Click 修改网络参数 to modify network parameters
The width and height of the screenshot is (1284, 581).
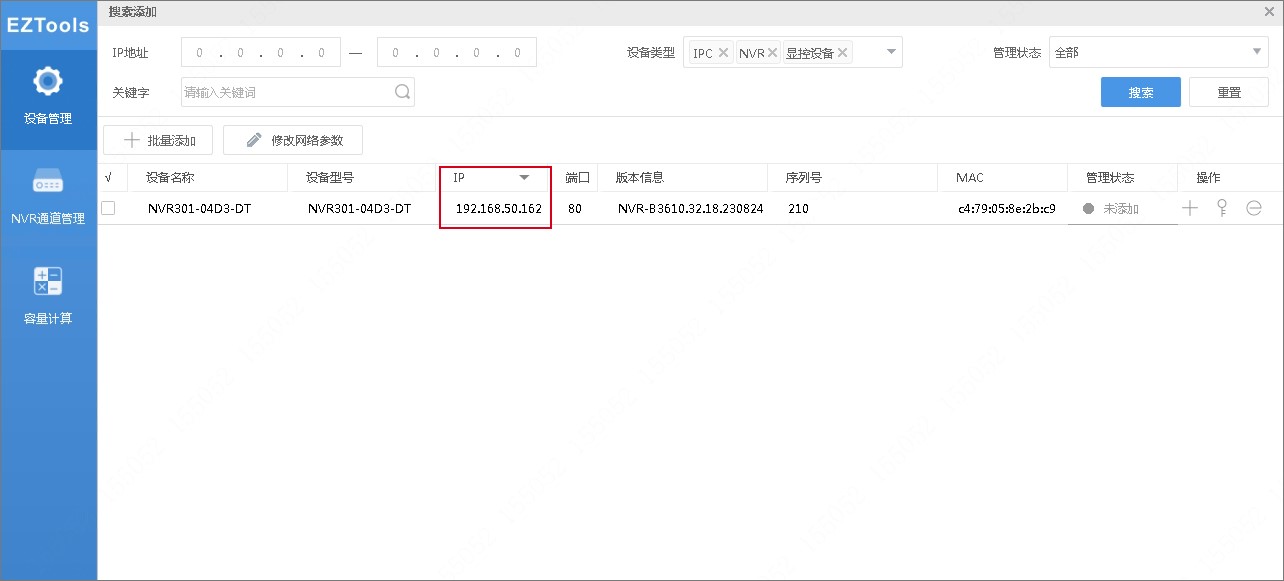tap(292, 139)
